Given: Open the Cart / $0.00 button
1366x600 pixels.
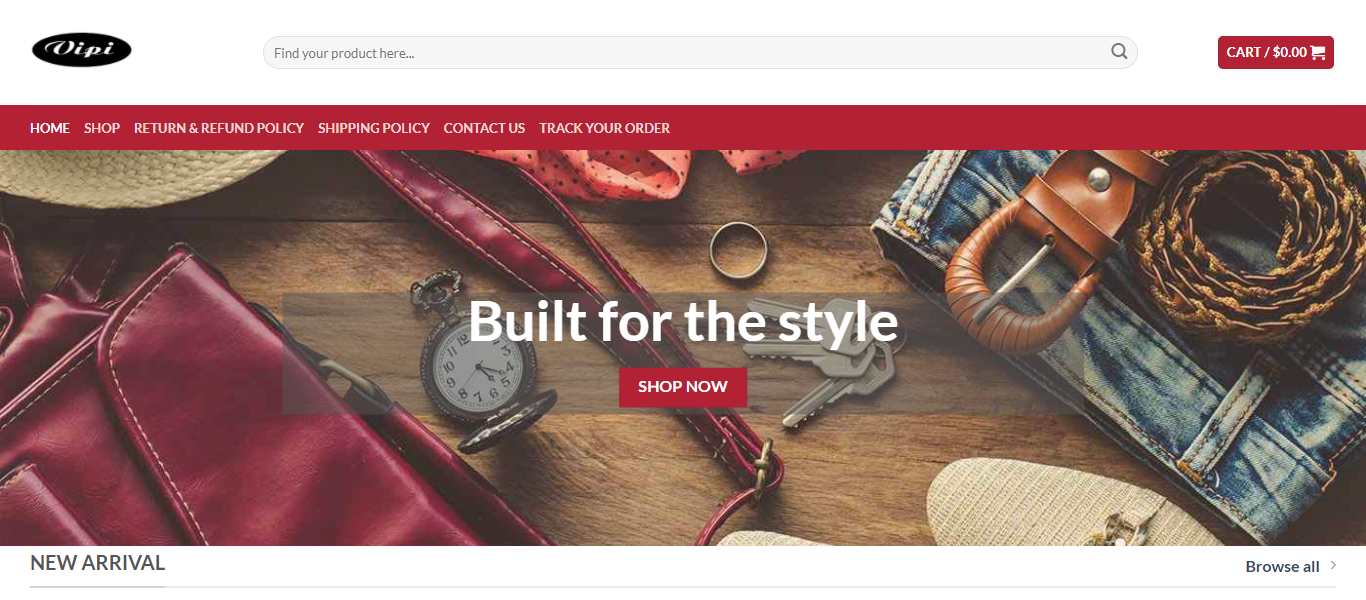Looking at the screenshot, I should point(1276,52).
